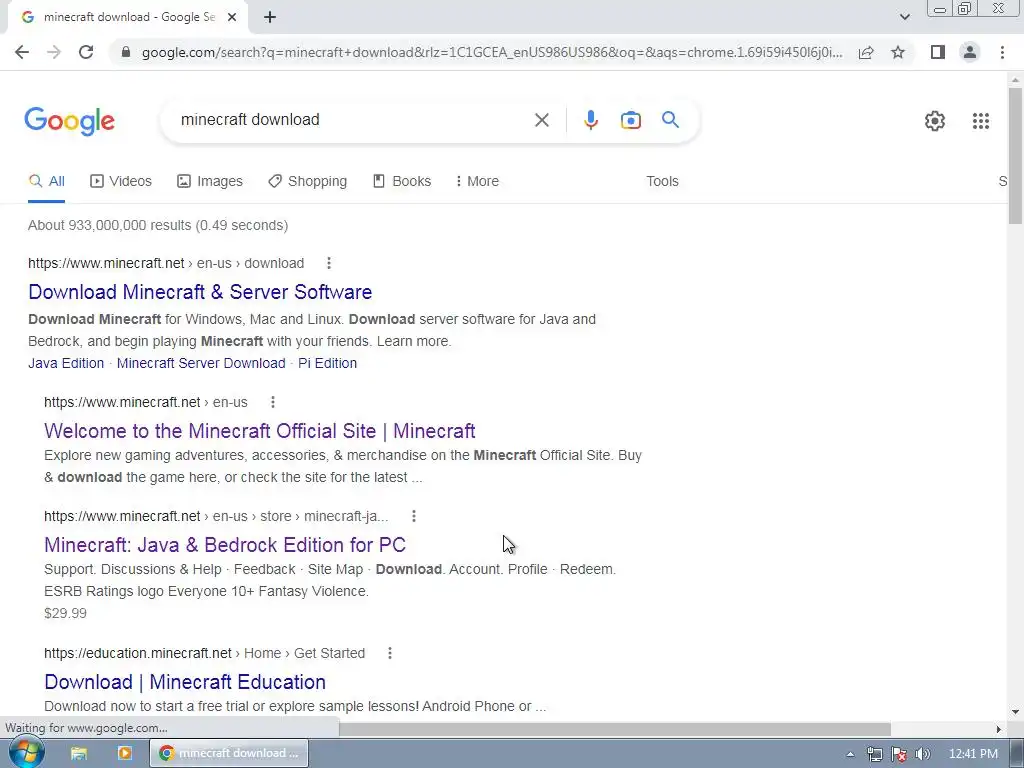Go back to the previous page
This screenshot has height=768, width=1024.
tap(22, 52)
